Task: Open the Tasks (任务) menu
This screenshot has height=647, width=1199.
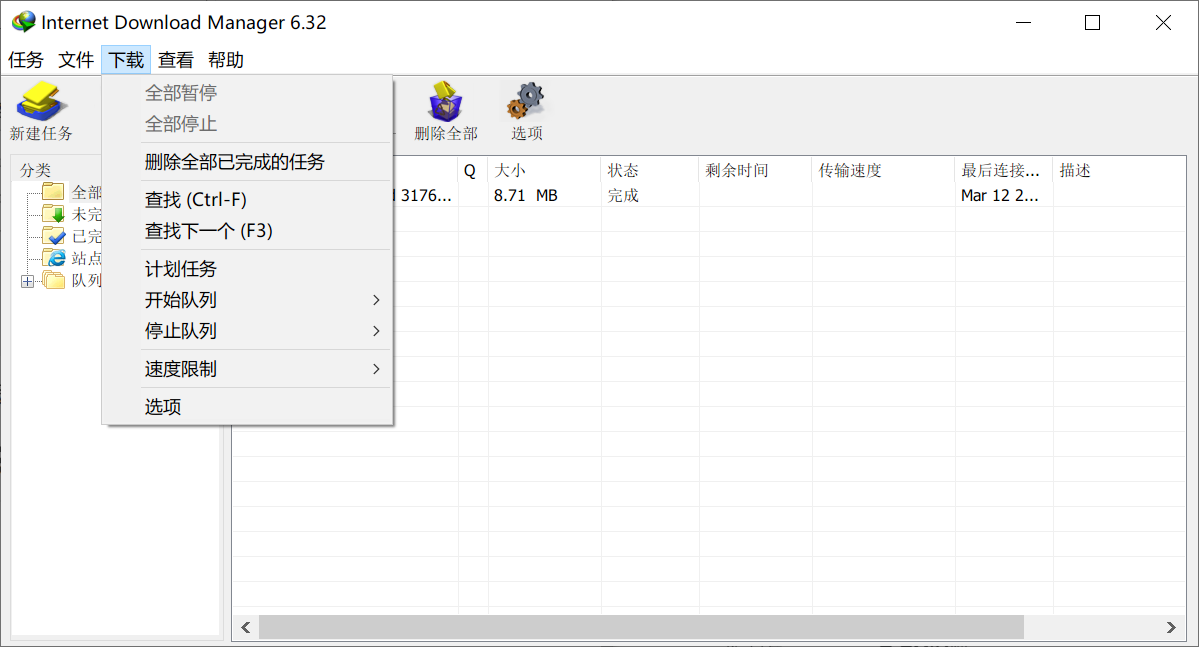Action: [x=26, y=60]
